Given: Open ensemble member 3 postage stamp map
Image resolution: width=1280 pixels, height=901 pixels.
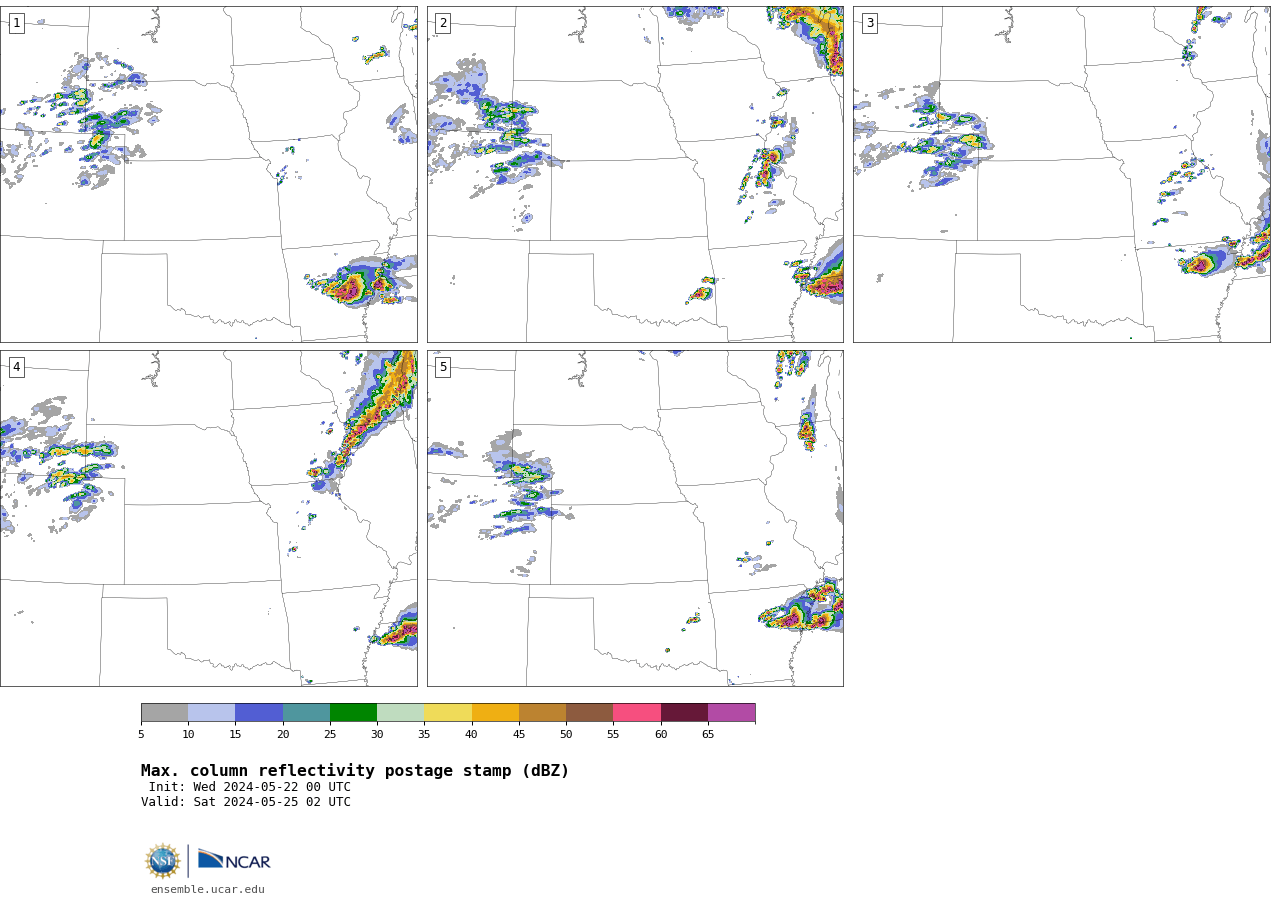Looking at the screenshot, I should pyautogui.click(x=1061, y=174).
